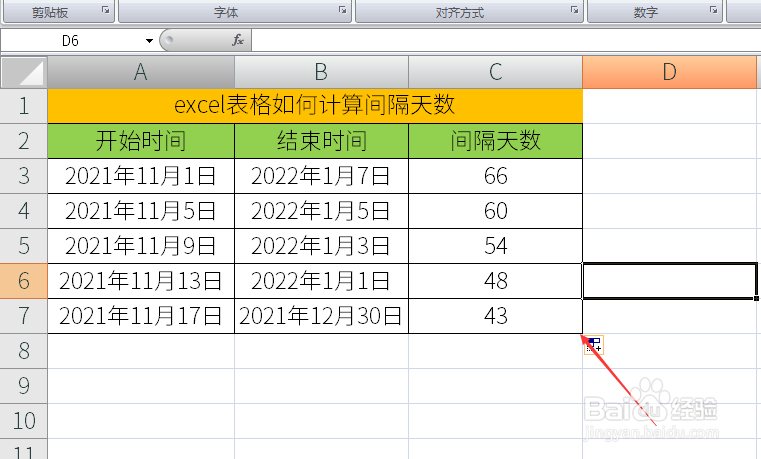
Task: Select cell with 2022年1月5日
Action: click(321, 211)
